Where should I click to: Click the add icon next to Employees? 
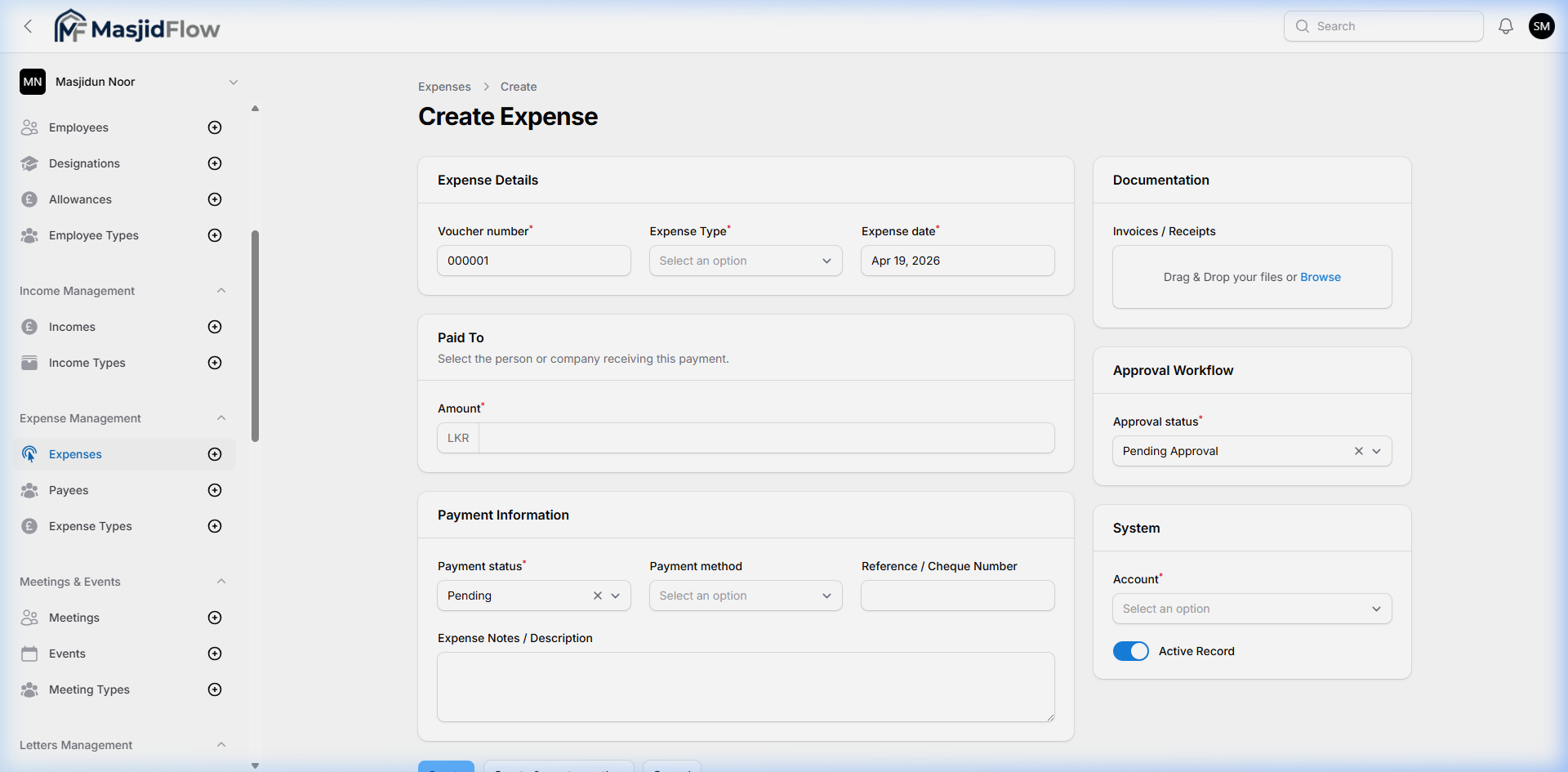pyautogui.click(x=214, y=127)
